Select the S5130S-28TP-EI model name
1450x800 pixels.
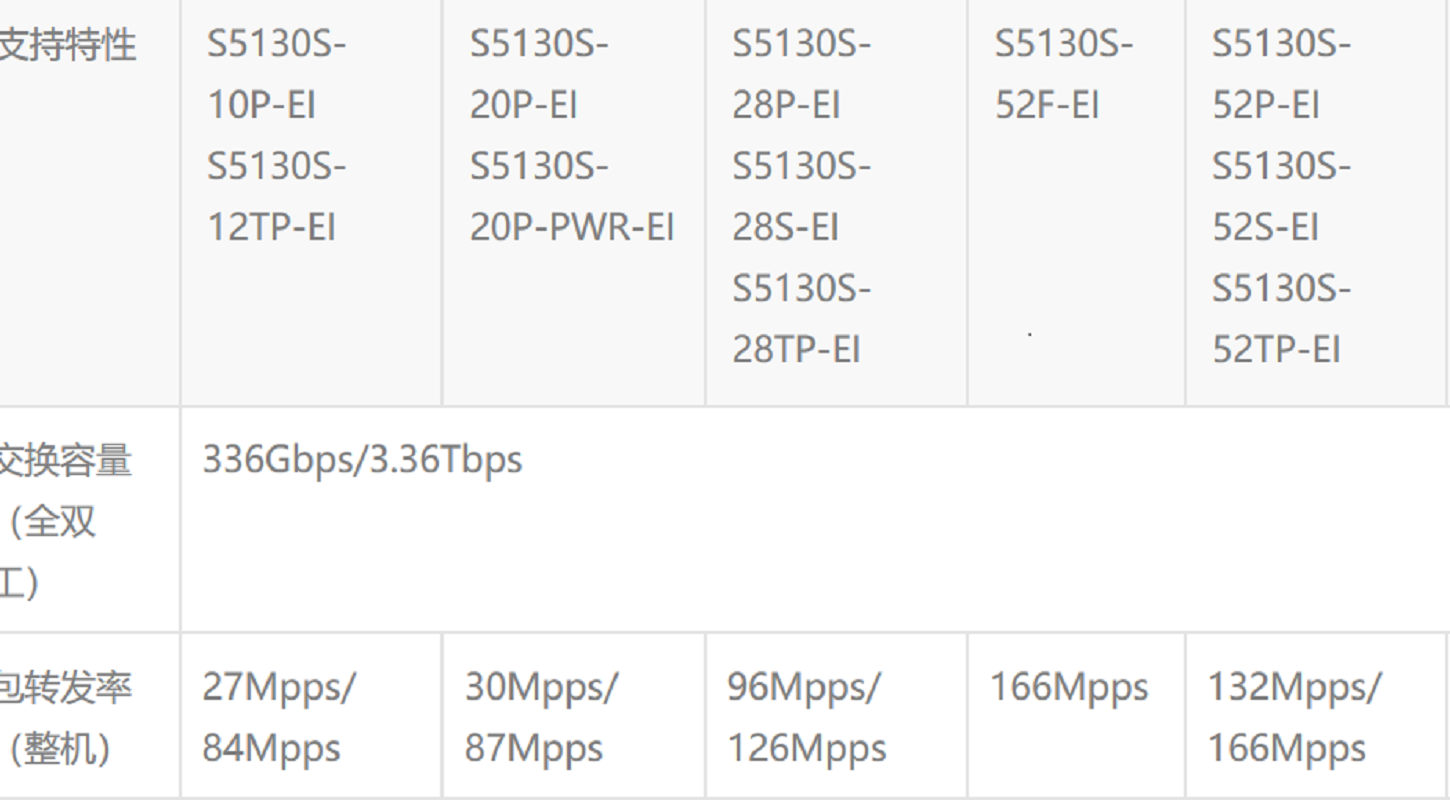point(801,319)
